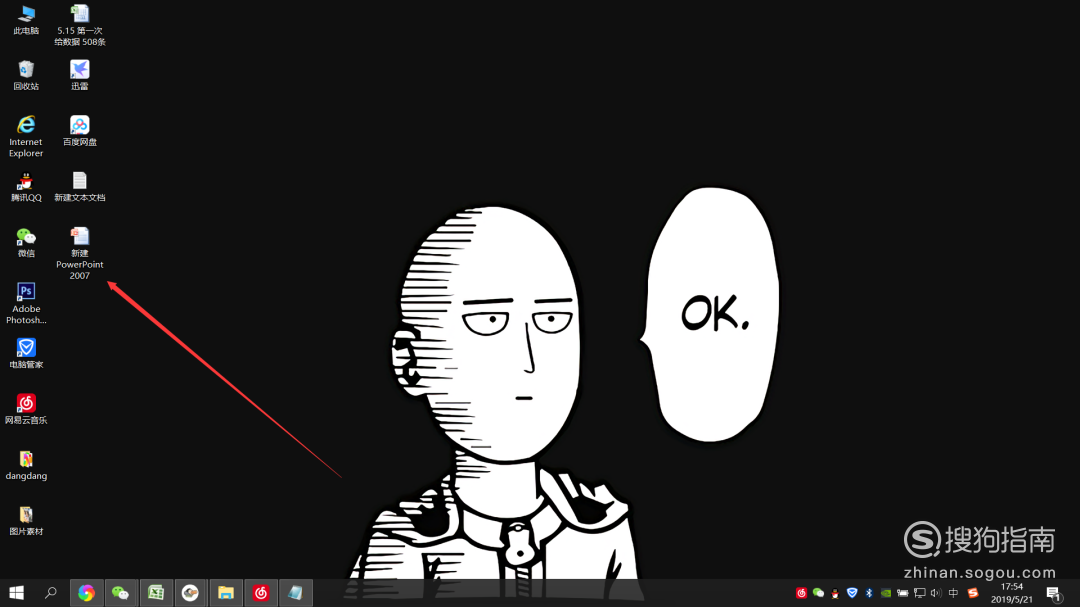Switch to NetEase Cloud Music in taskbar
The width and height of the screenshot is (1080, 607).
click(x=260, y=593)
